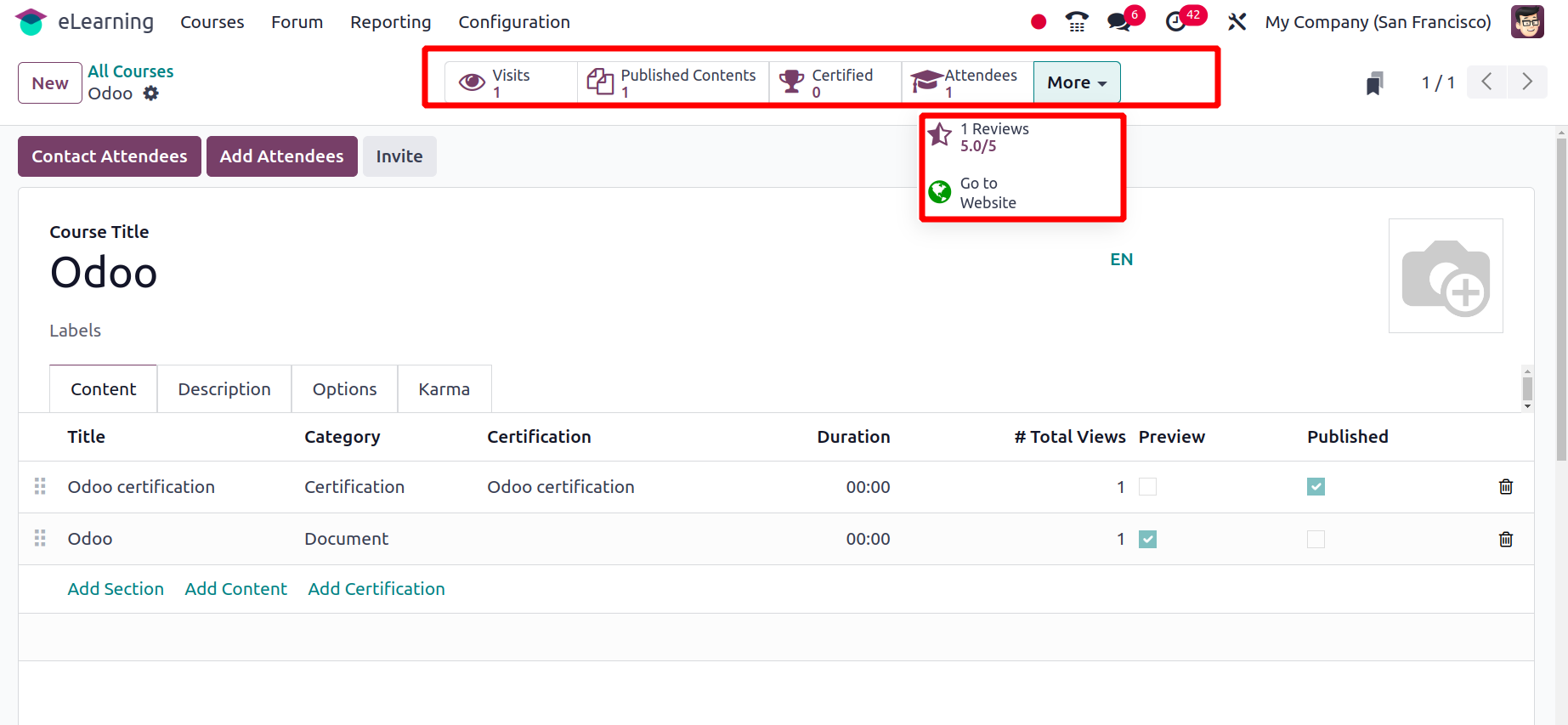
Task: Click the Published column header
Action: [x=1348, y=437]
